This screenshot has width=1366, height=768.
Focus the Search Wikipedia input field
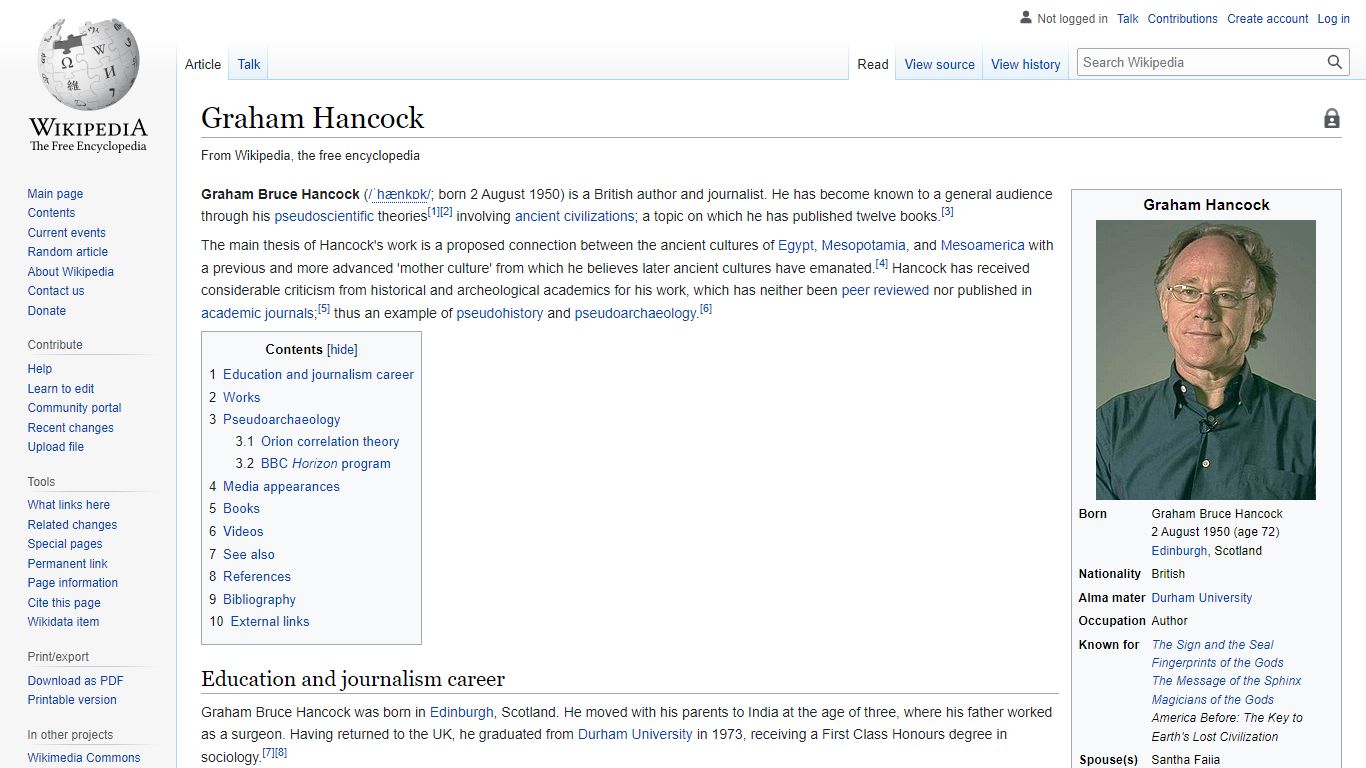(1201, 62)
